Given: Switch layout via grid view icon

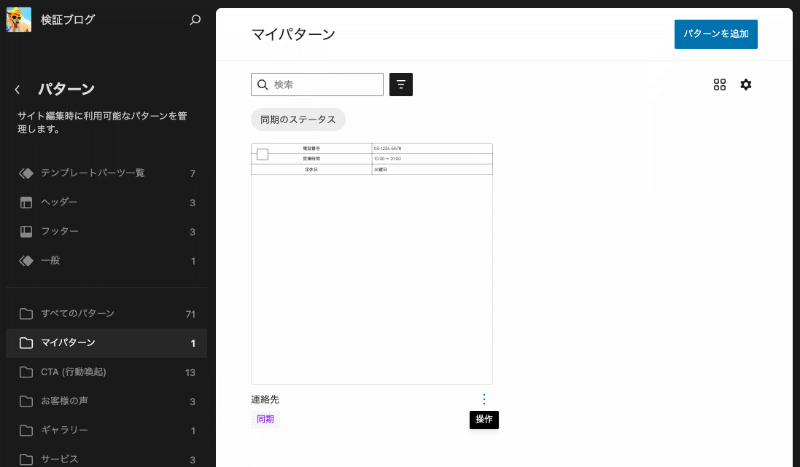Looking at the screenshot, I should click(719, 85).
